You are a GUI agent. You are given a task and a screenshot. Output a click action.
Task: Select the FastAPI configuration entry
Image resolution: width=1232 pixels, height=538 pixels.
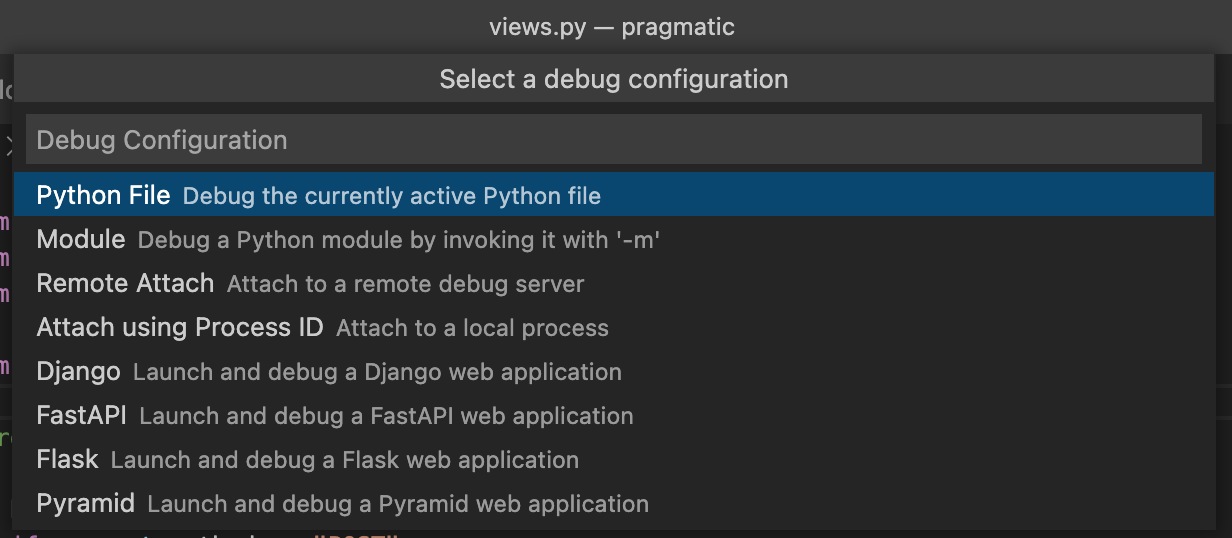click(81, 416)
